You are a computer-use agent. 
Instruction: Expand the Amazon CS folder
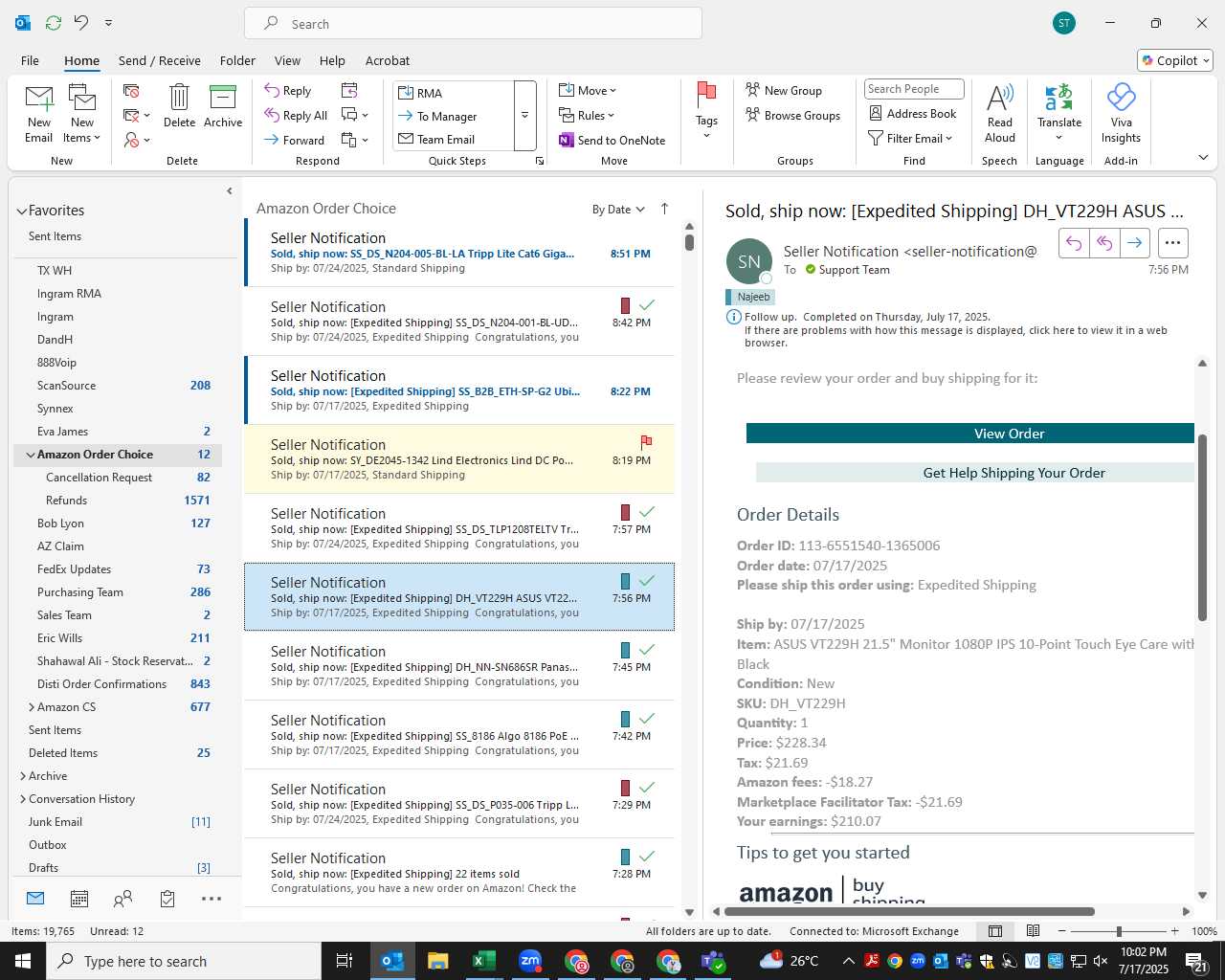[x=32, y=707]
